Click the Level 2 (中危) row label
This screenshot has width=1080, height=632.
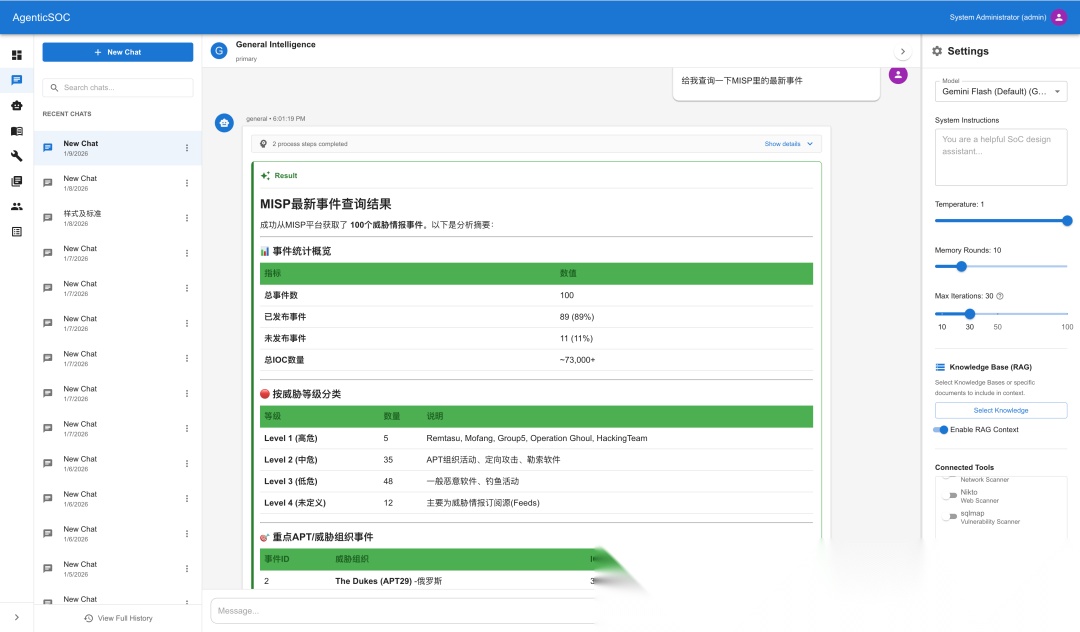(x=291, y=460)
